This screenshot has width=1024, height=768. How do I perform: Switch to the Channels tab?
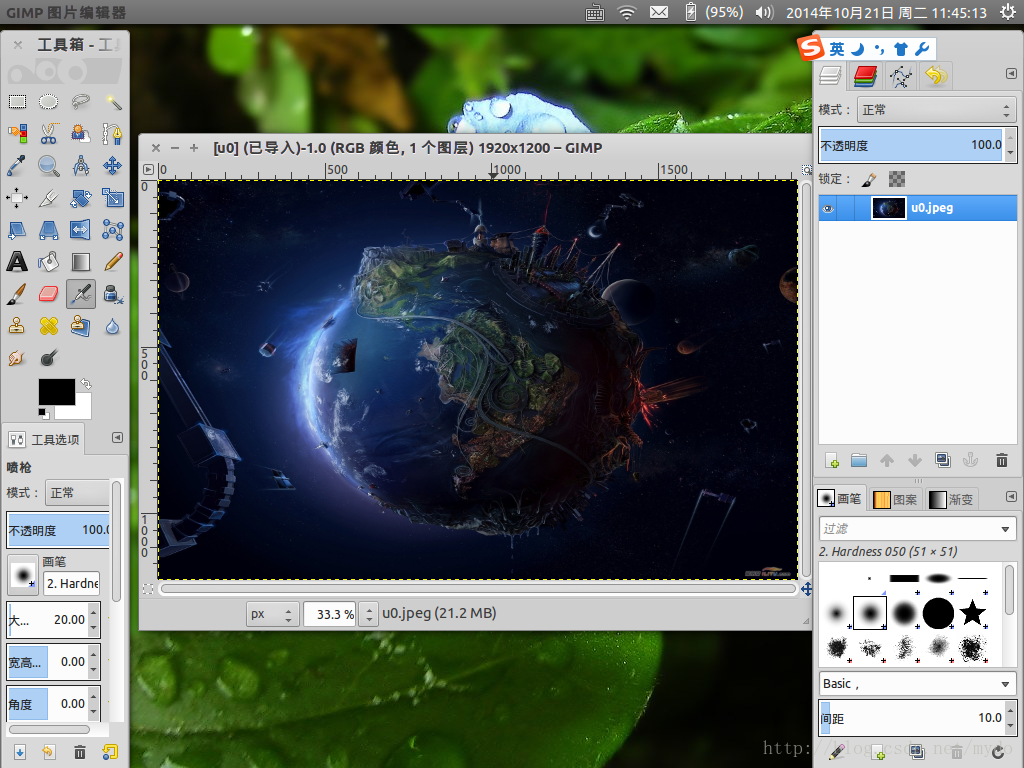pos(865,76)
